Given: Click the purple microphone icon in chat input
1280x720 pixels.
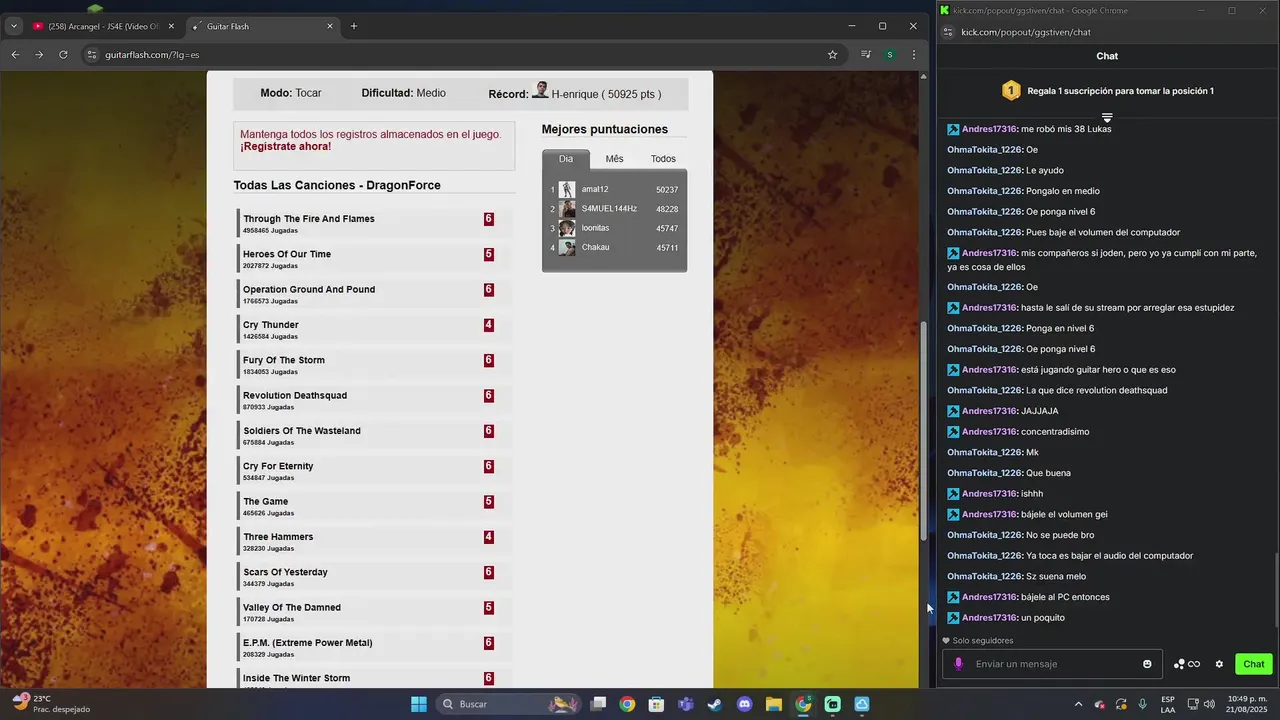Looking at the screenshot, I should pos(958,664).
